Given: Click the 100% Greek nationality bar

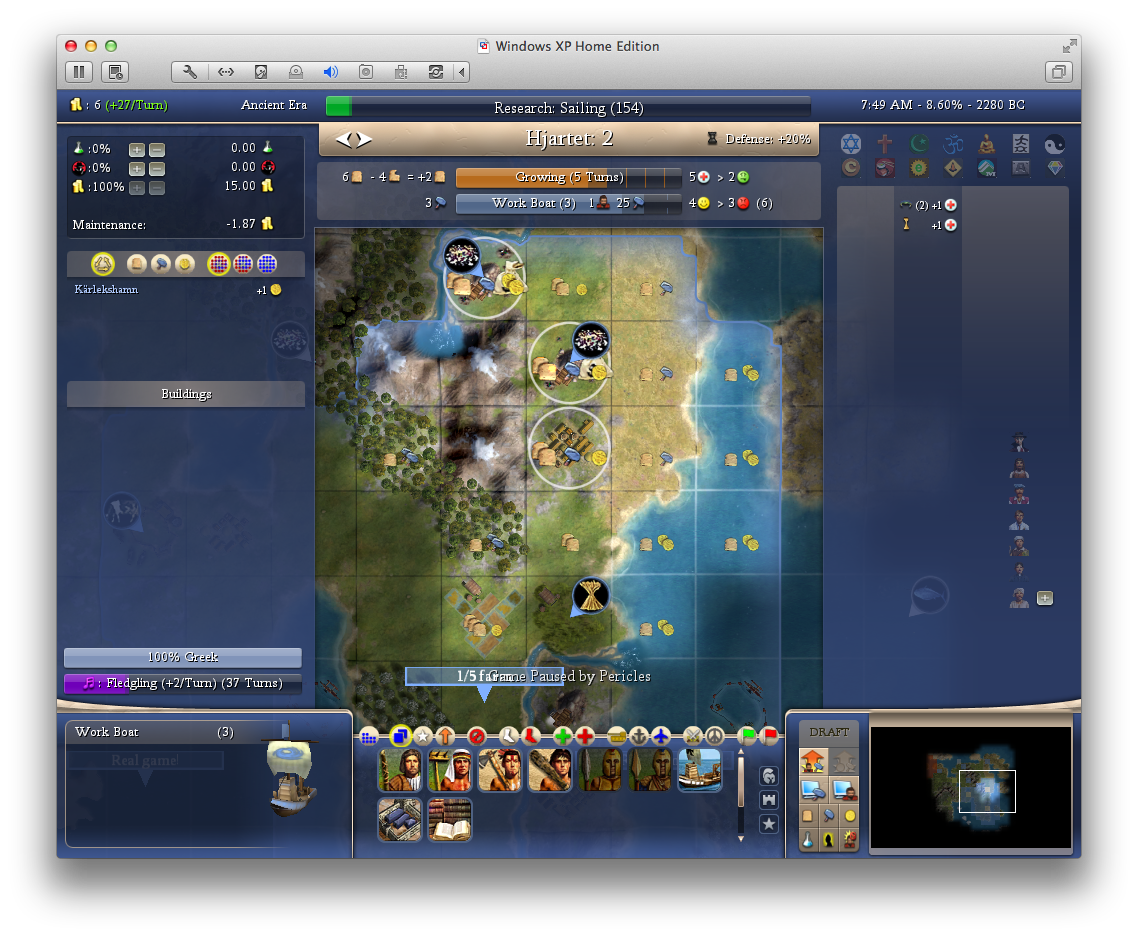Looking at the screenshot, I should [183, 657].
